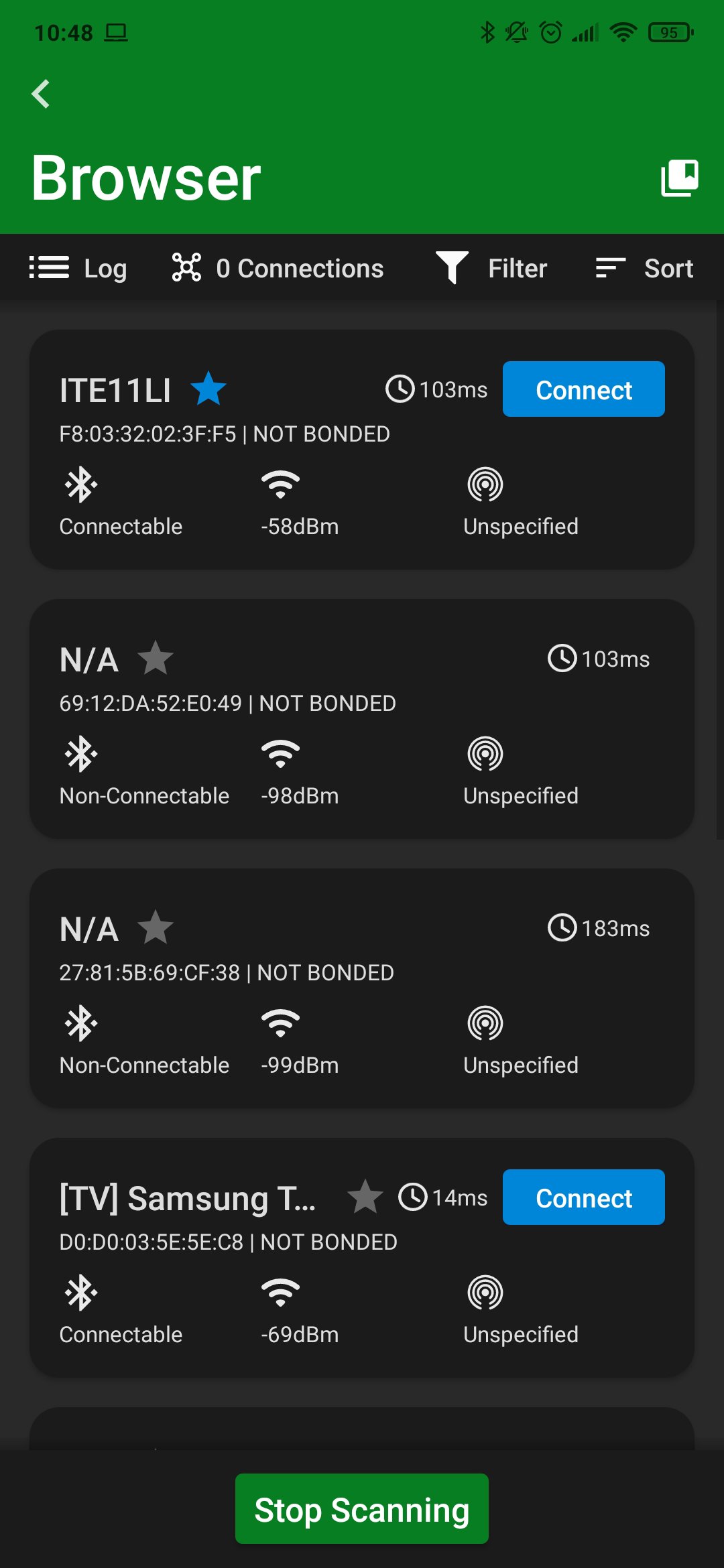Stop Scanning for Bluetooth devices
724x1568 pixels.
[362, 1509]
